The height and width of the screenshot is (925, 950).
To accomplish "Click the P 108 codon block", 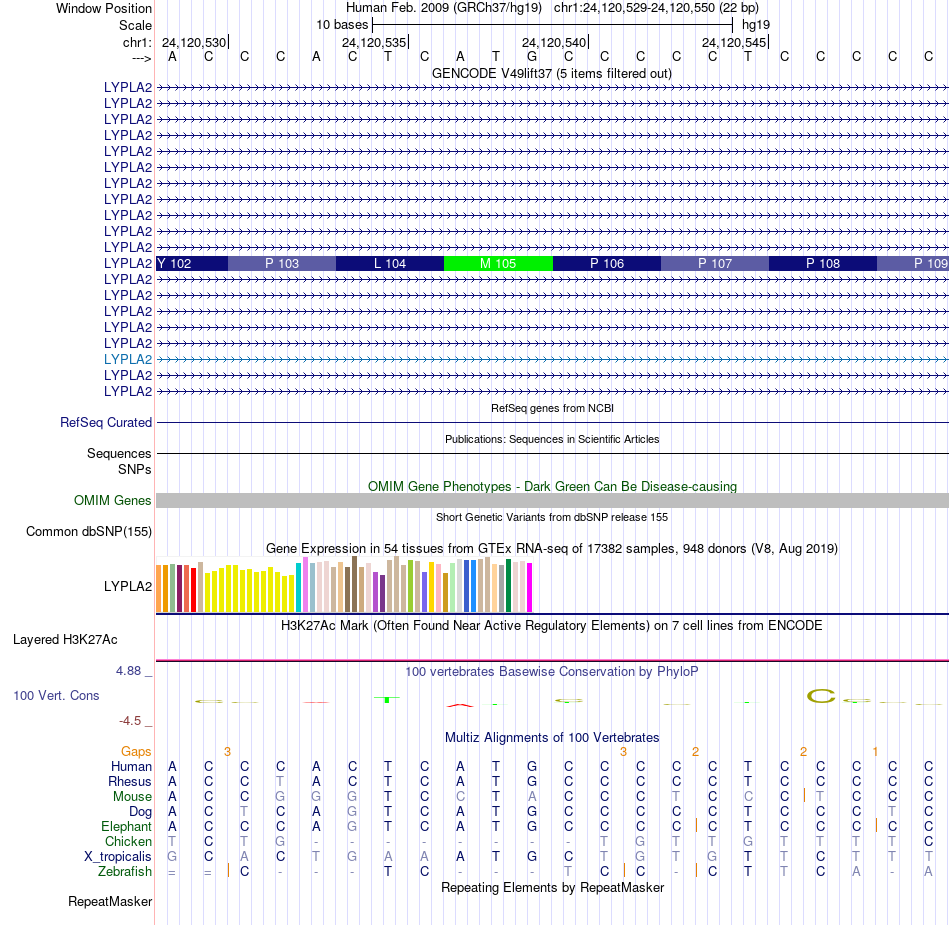I will pyautogui.click(x=823, y=264).
